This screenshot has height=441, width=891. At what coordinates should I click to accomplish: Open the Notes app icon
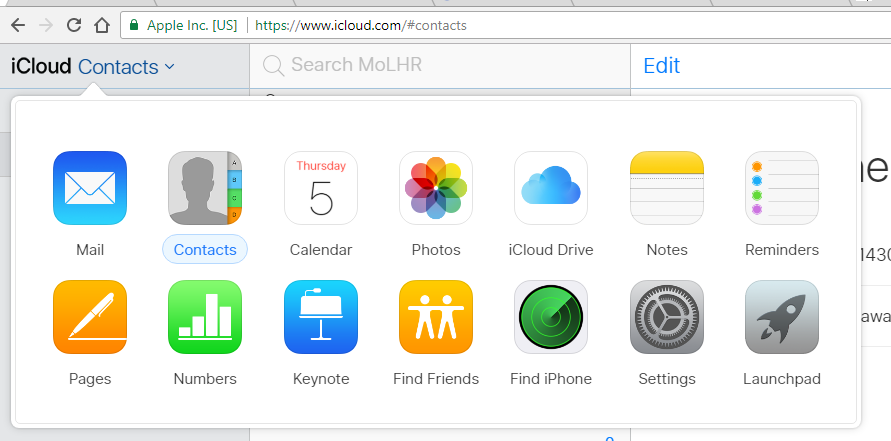(x=667, y=188)
